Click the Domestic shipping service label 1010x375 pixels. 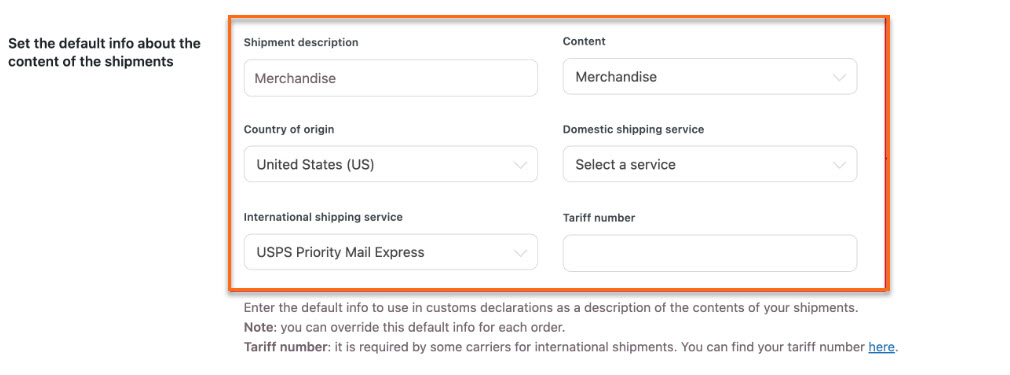click(x=633, y=130)
